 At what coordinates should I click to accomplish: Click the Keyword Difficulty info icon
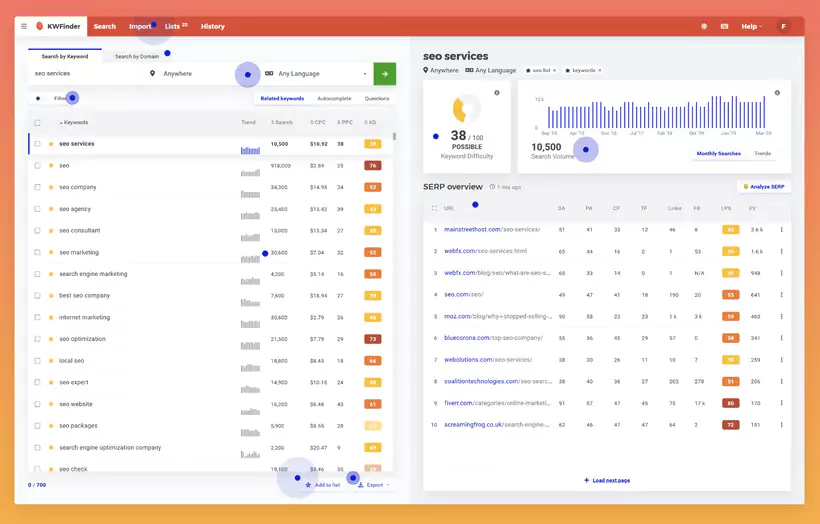click(x=497, y=93)
